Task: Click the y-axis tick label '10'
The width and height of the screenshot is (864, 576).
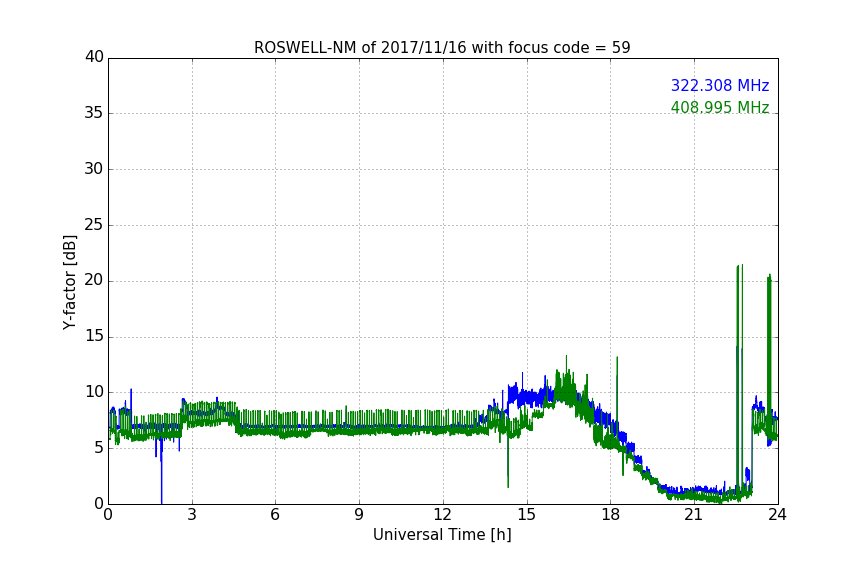Action: [94, 392]
